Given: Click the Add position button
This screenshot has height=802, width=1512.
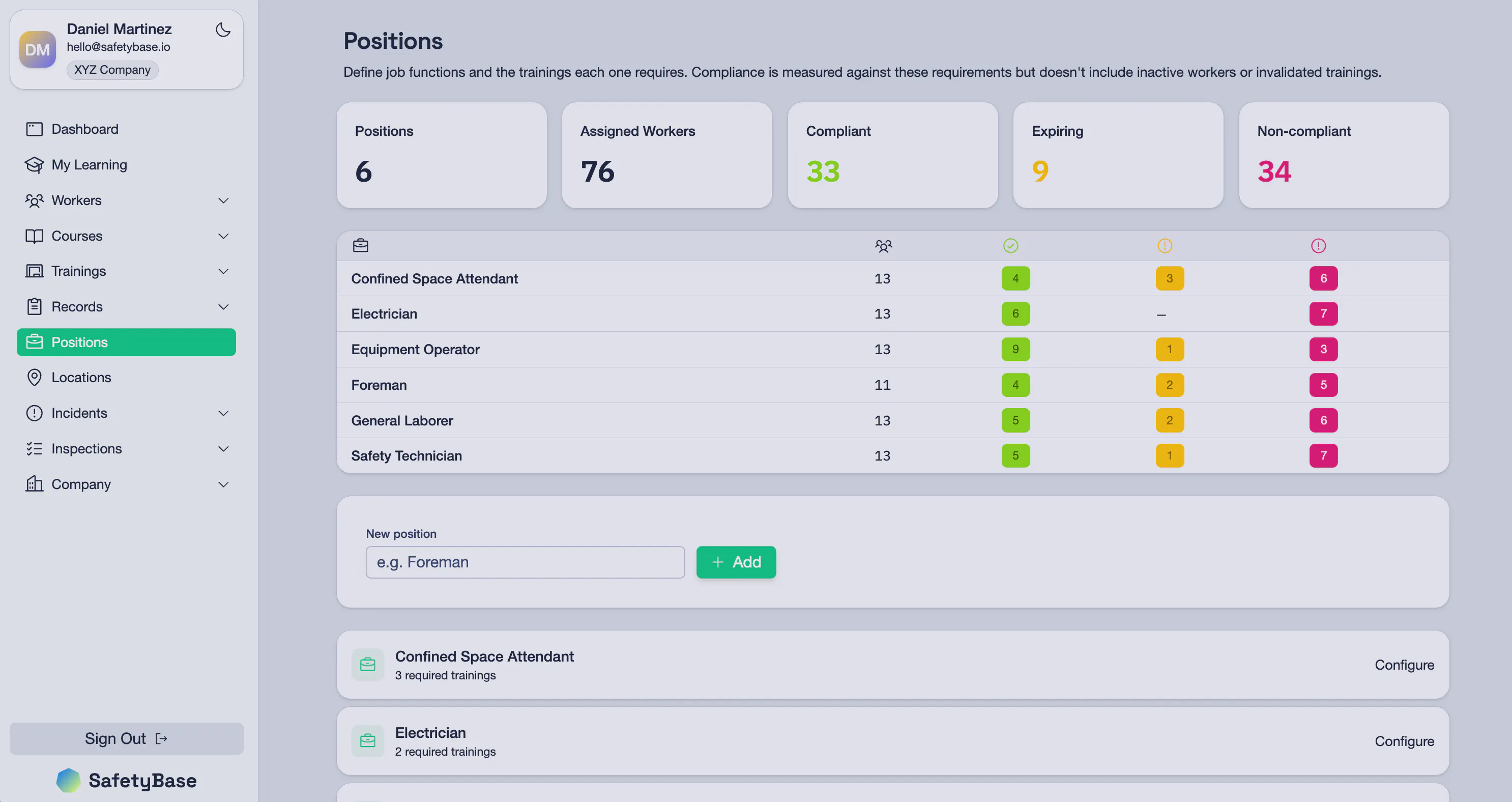Looking at the screenshot, I should coord(736,562).
